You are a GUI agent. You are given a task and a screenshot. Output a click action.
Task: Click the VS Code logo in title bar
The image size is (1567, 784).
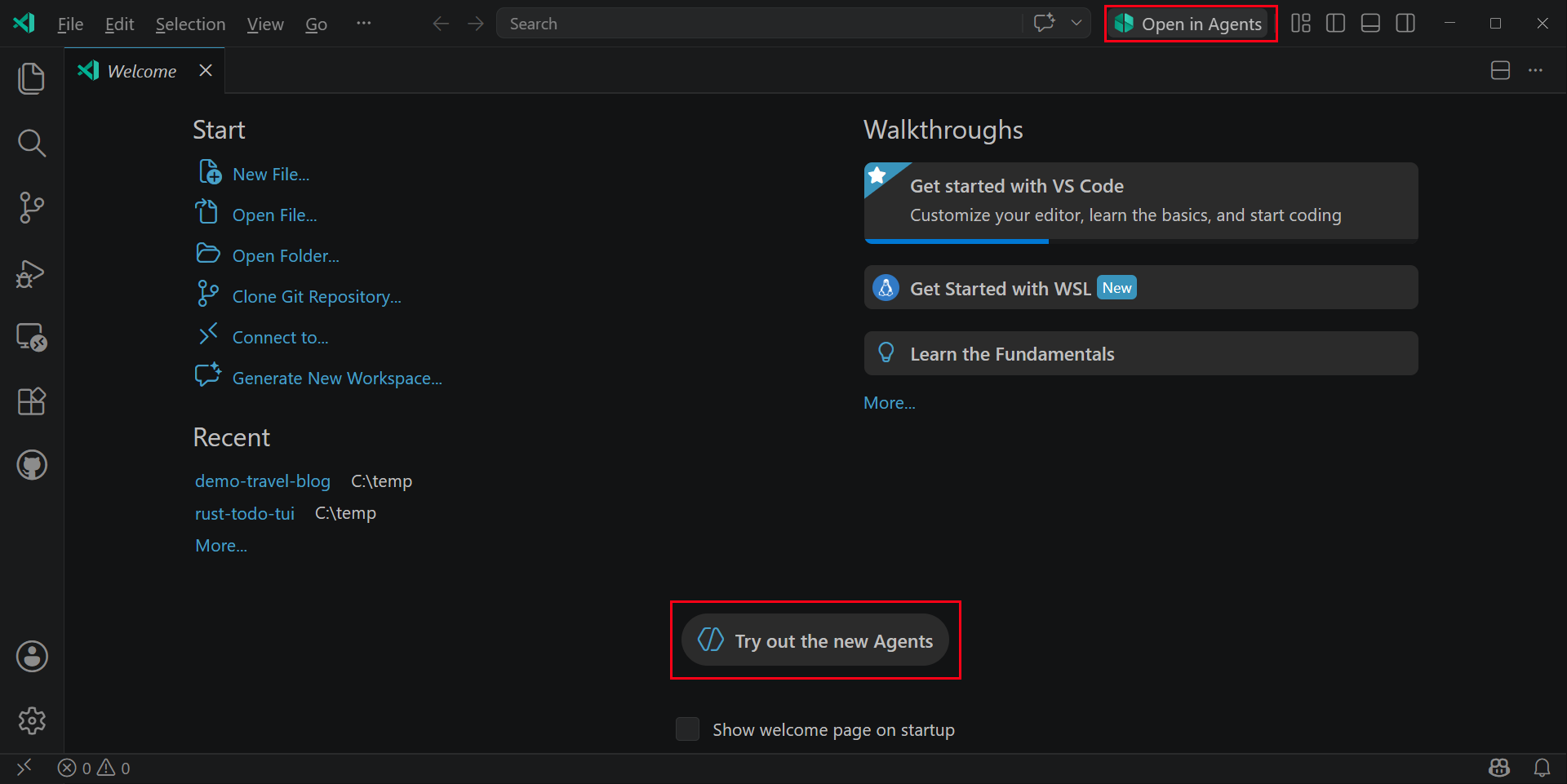tap(24, 23)
